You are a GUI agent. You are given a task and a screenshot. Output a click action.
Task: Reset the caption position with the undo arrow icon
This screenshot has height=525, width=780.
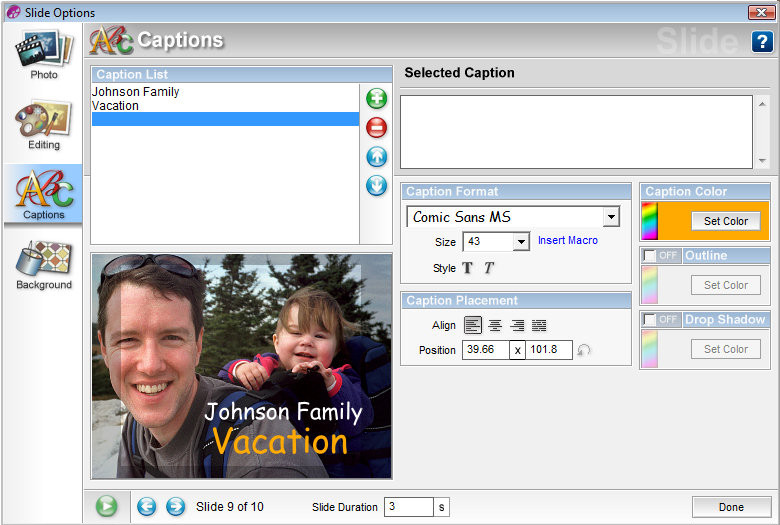pyautogui.click(x=584, y=350)
